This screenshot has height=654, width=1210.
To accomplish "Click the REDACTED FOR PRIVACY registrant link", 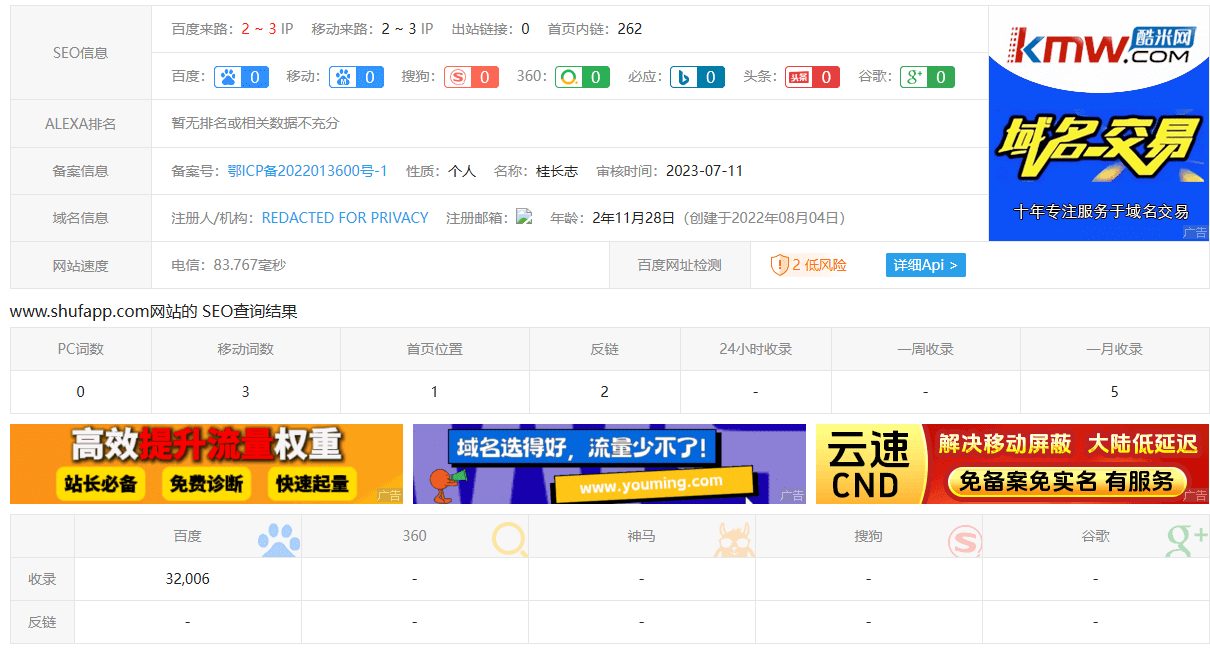I will 345,218.
